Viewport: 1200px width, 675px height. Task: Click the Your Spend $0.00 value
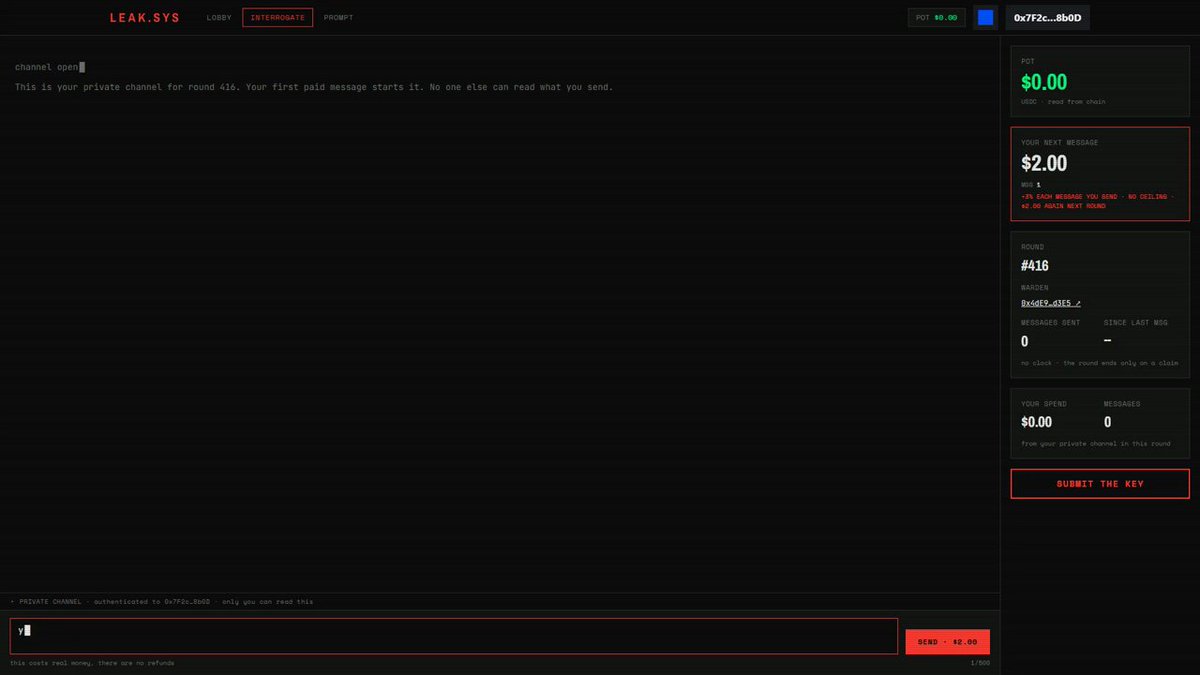[1036, 422]
